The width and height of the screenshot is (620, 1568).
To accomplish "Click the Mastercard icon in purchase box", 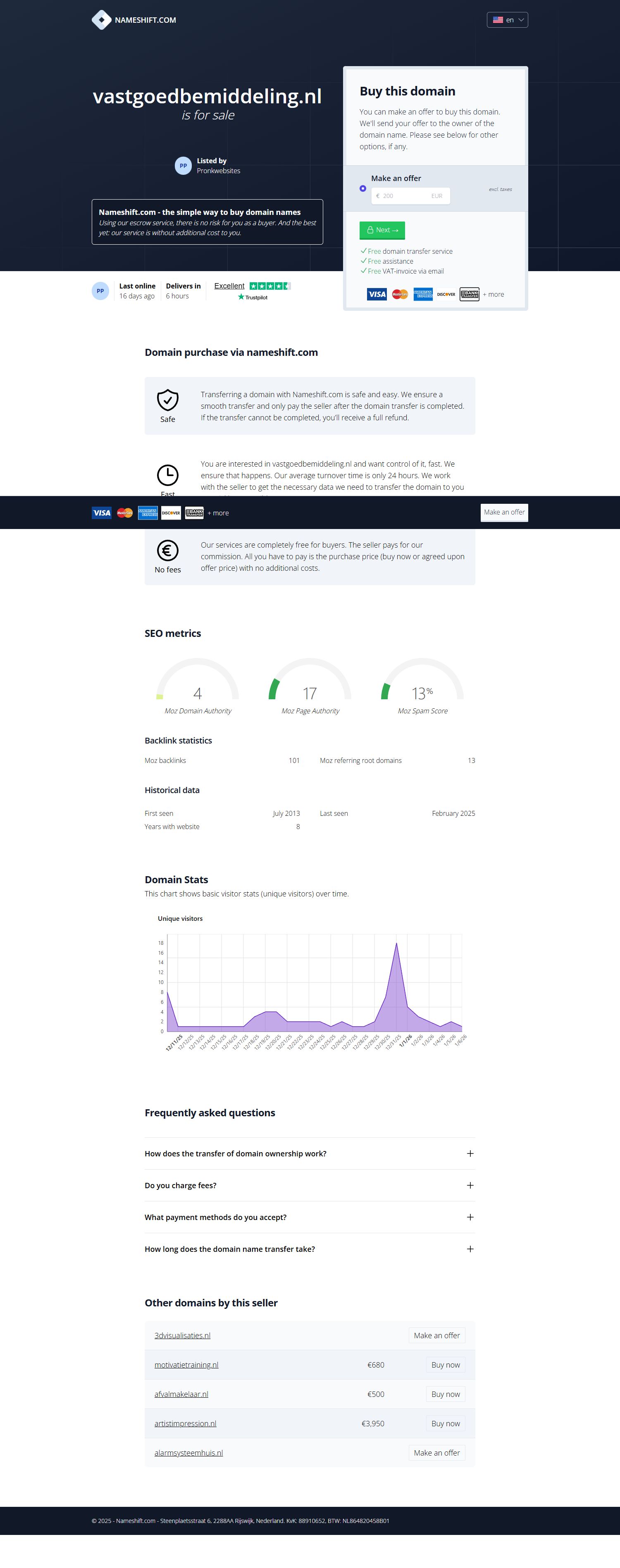I will click(400, 295).
